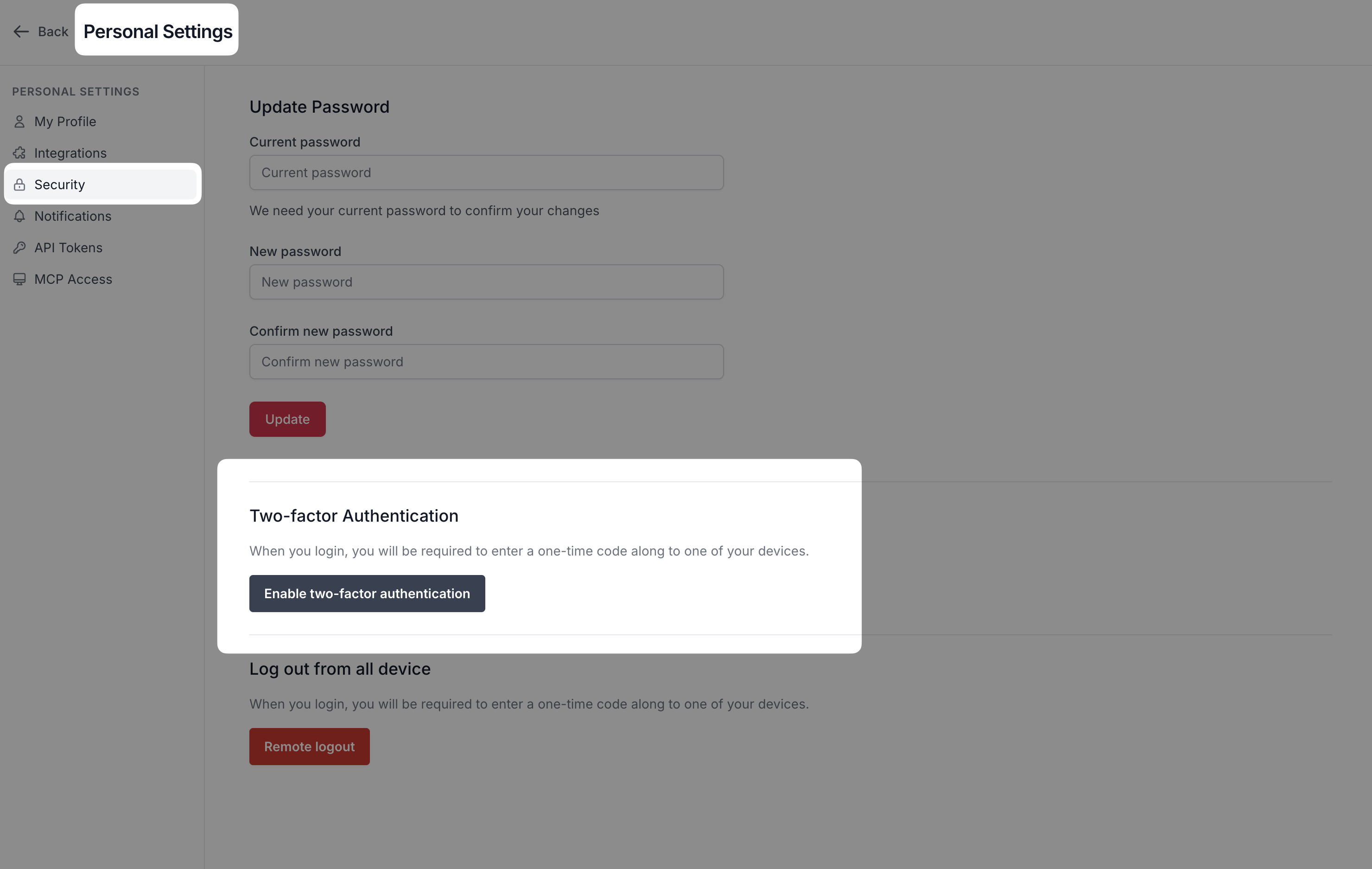Click into the New password field
Screen dimensions: 1372x869
[x=486, y=282]
